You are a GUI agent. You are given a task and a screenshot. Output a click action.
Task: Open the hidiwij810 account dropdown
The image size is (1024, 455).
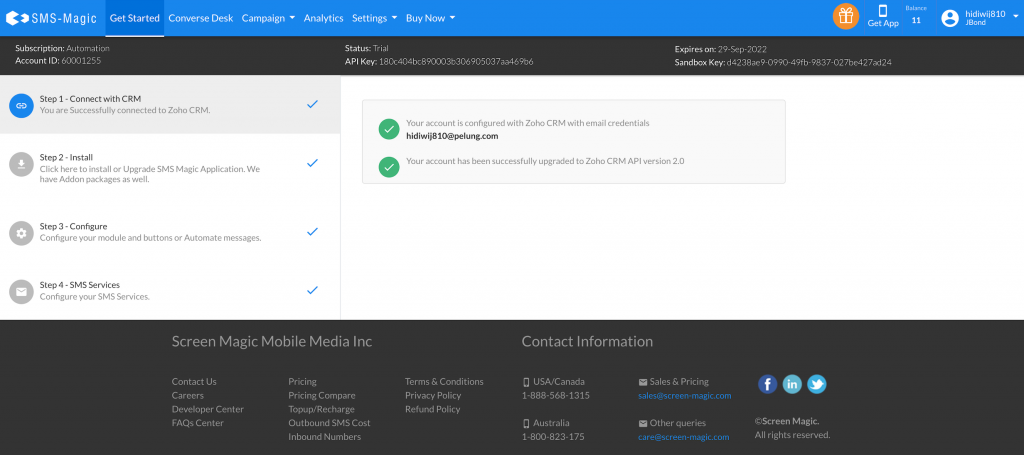(x=980, y=18)
